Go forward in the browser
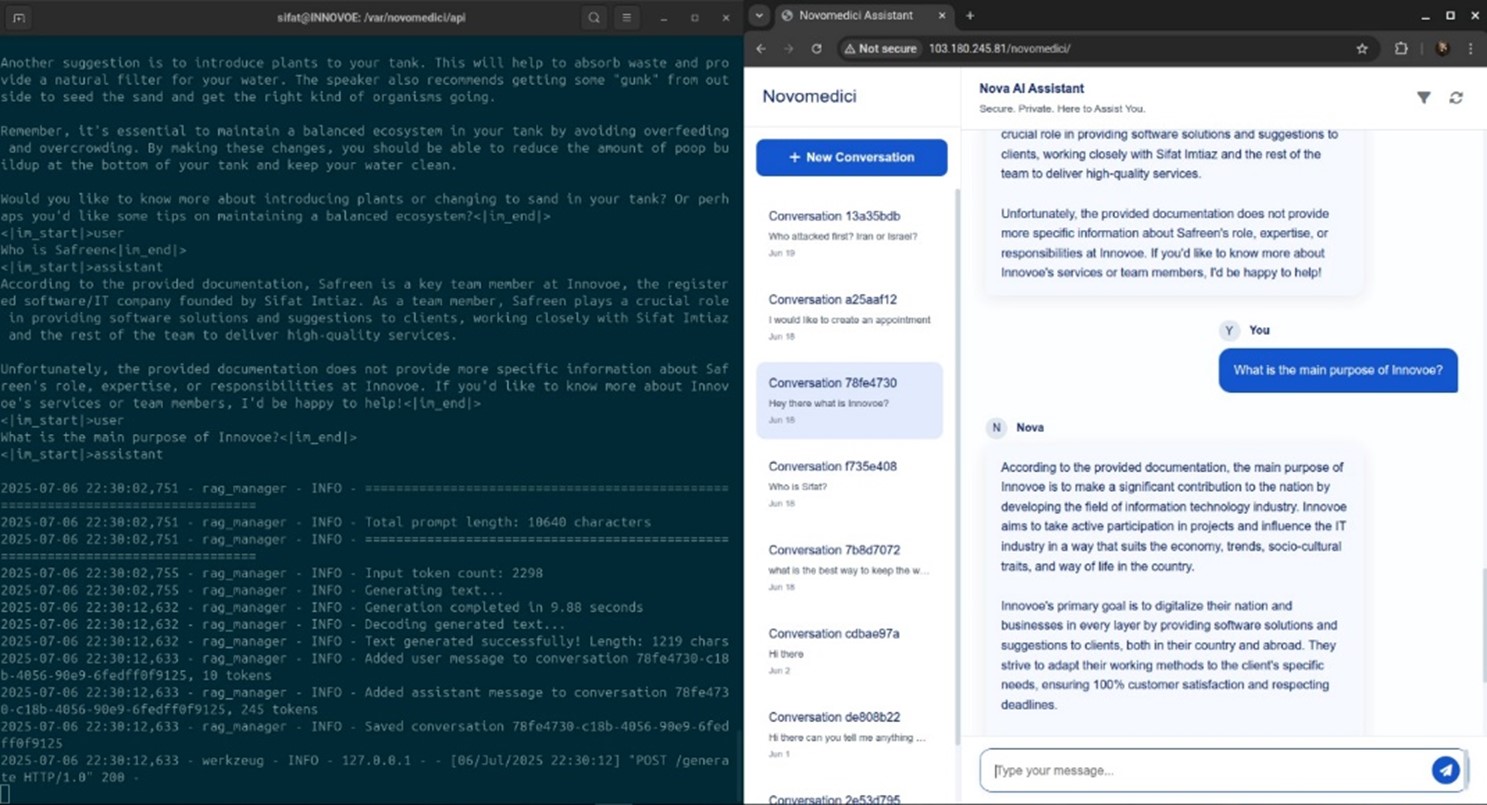Viewport: 1487px width, 805px height. click(788, 48)
